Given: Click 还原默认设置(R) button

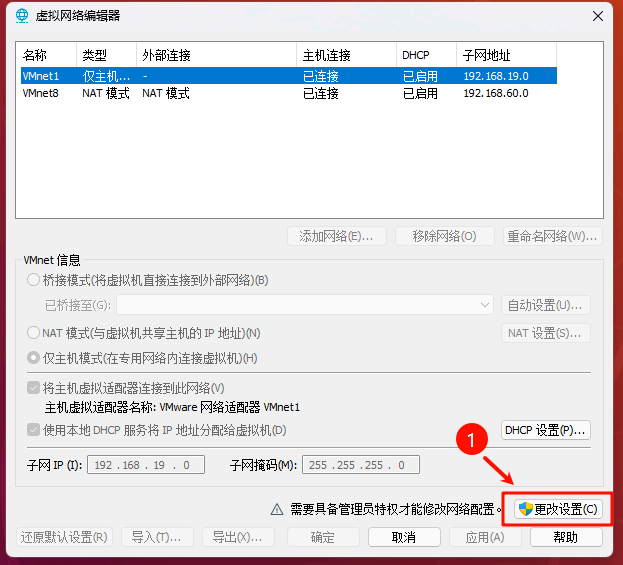Looking at the screenshot, I should point(64,537).
